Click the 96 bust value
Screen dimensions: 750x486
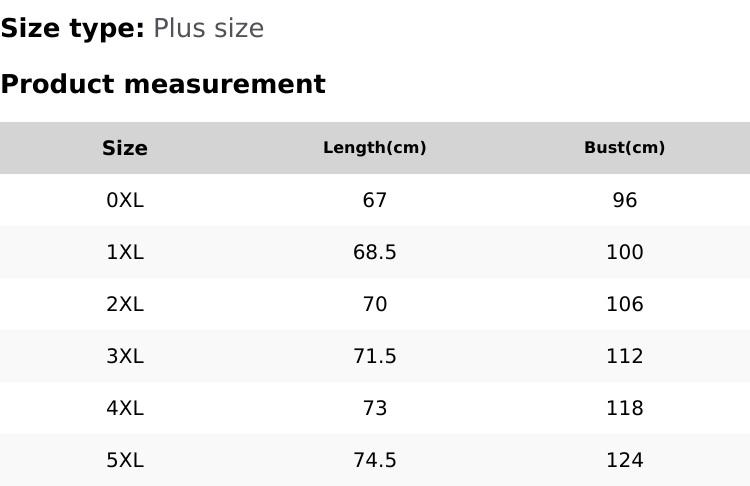point(625,200)
